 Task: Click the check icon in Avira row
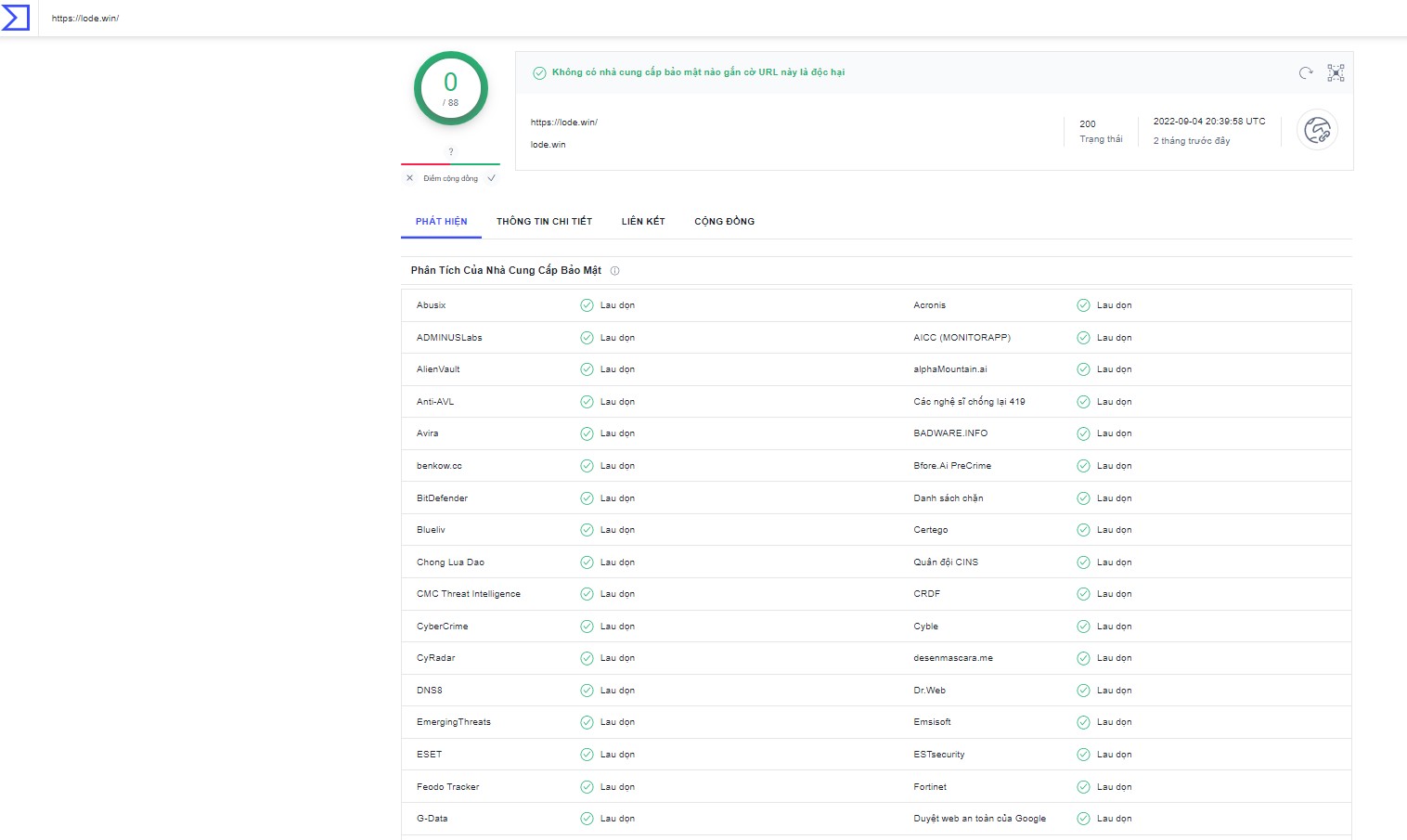[587, 433]
